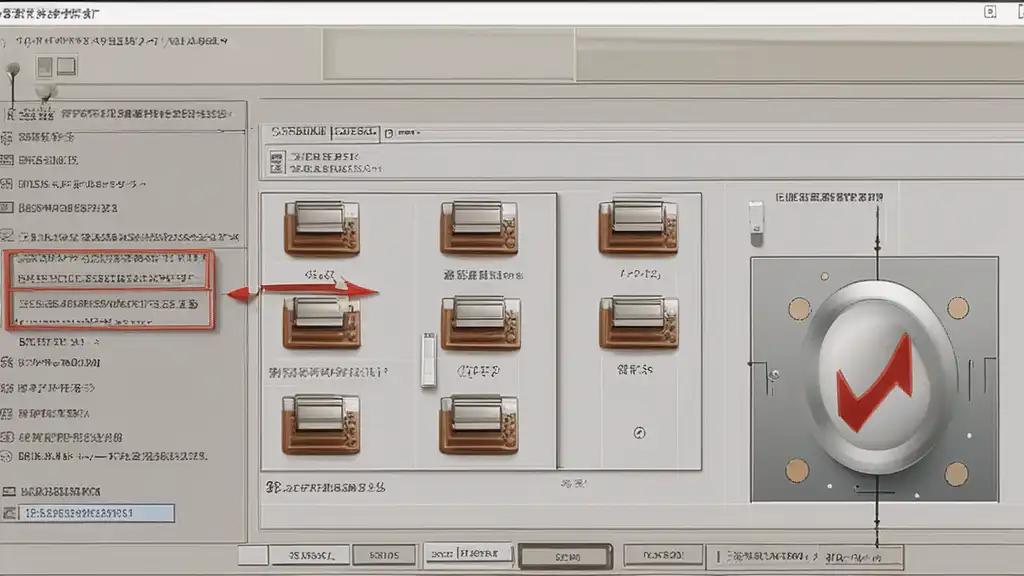Click the small blank square button starting the bottom row

click(253, 555)
